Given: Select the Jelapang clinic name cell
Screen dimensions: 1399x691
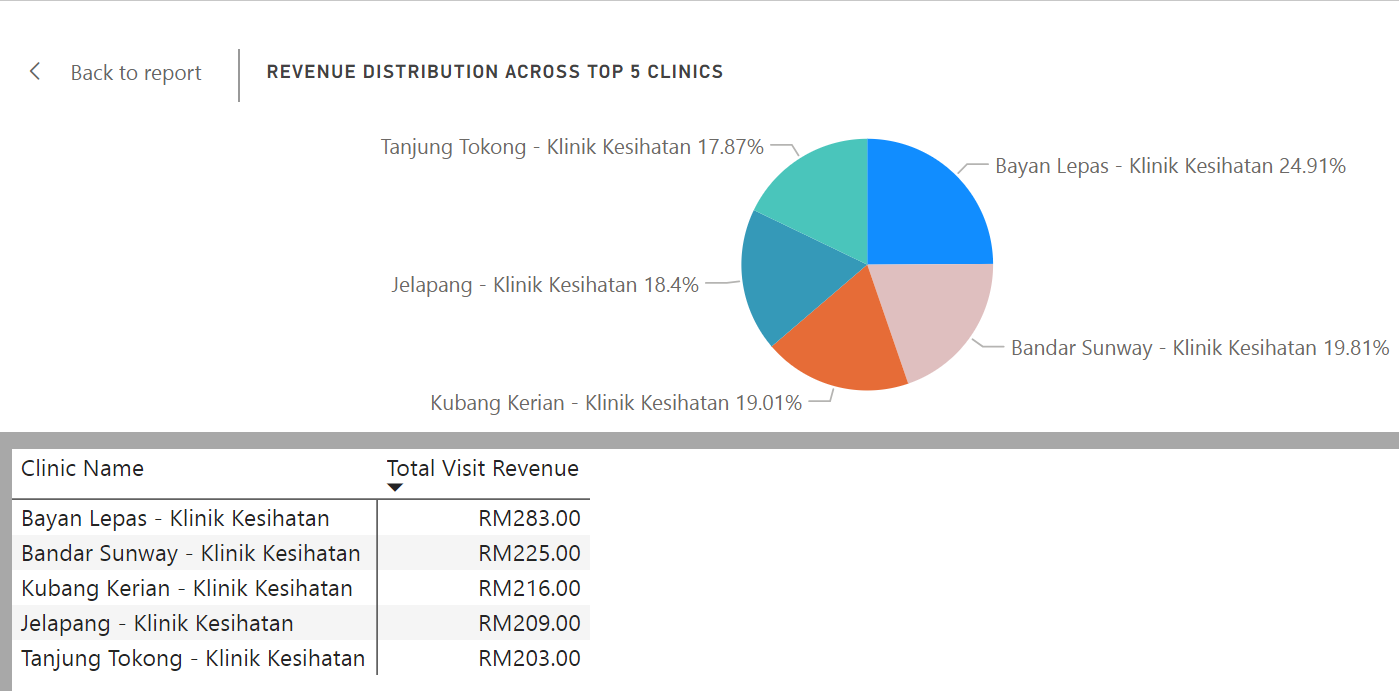Looking at the screenshot, I should click(157, 623).
